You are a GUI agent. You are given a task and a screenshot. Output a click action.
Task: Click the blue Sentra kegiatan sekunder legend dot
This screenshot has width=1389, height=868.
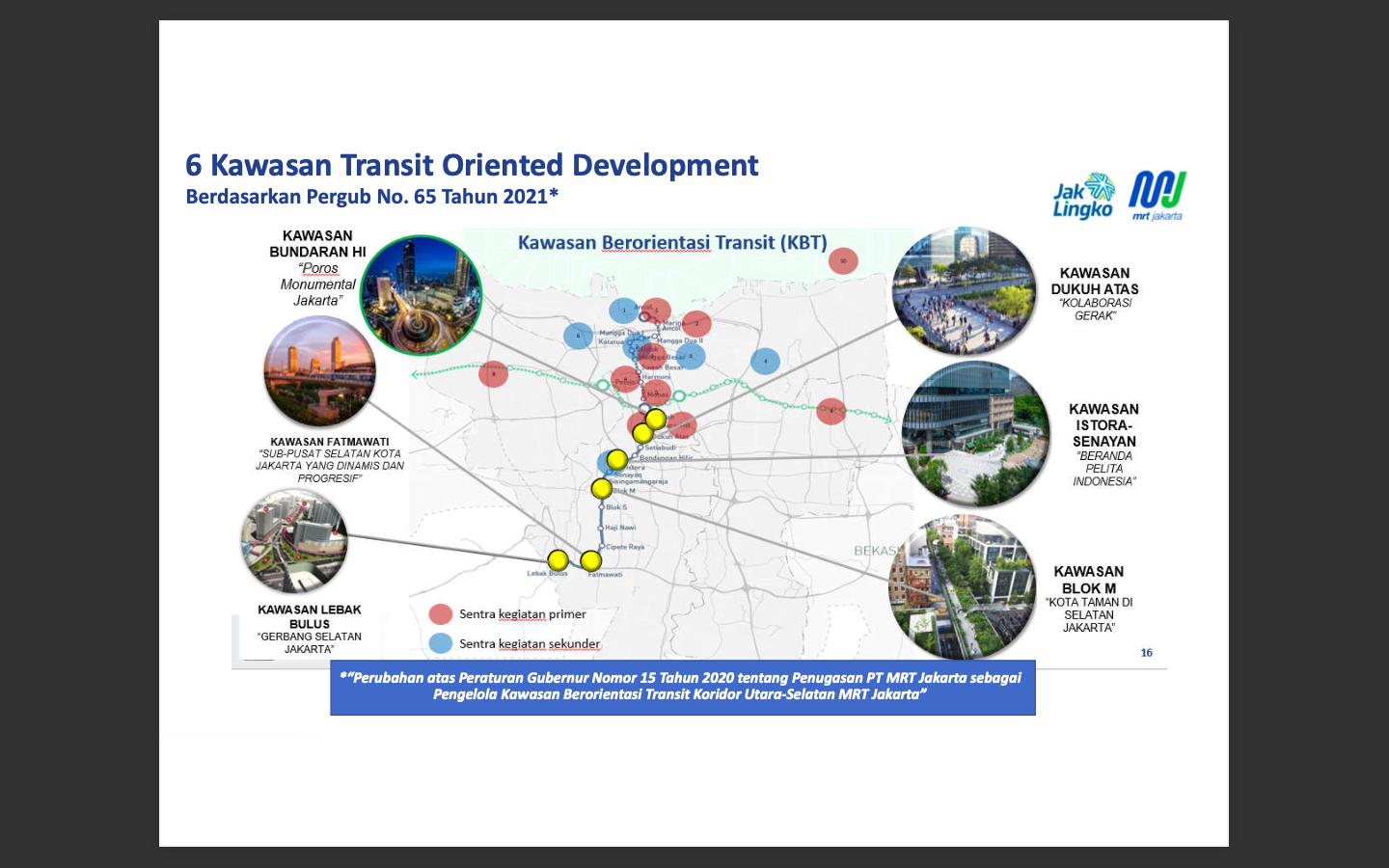(441, 643)
